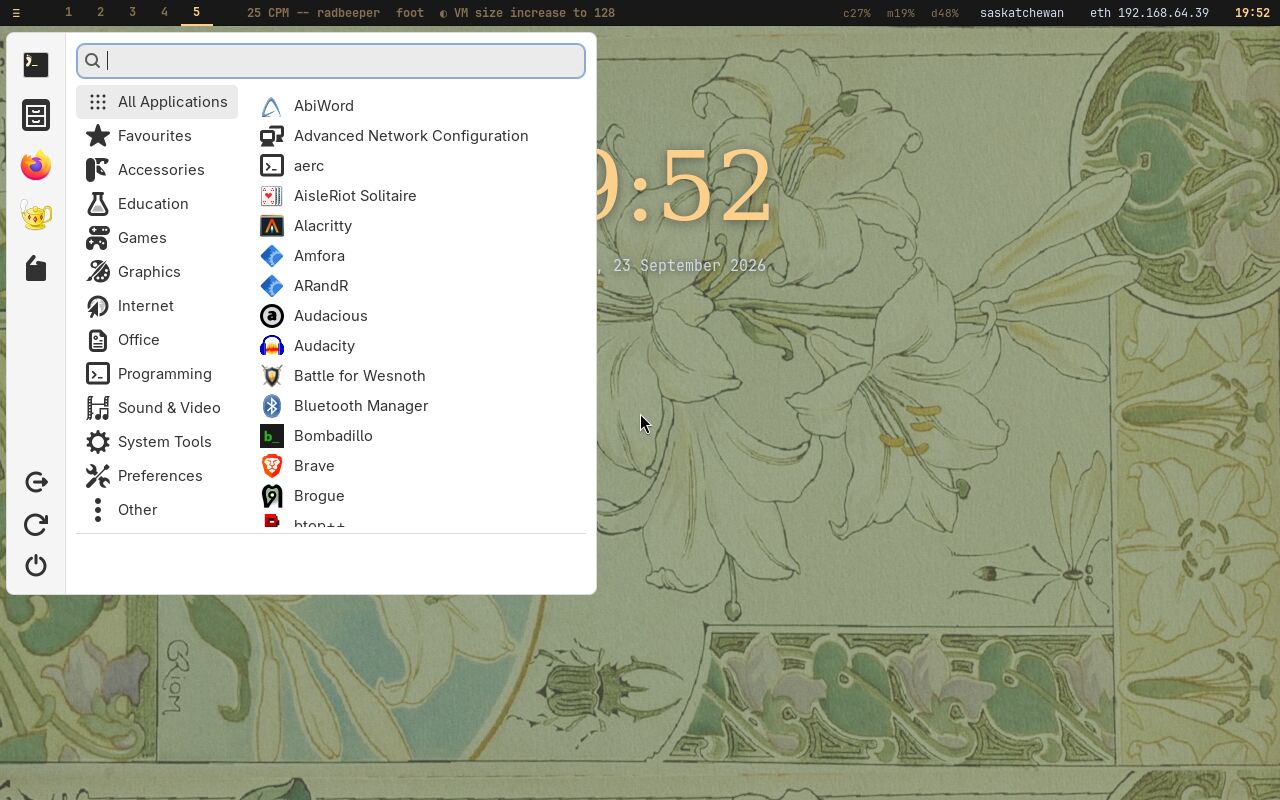Open the Internet category

tap(157, 306)
